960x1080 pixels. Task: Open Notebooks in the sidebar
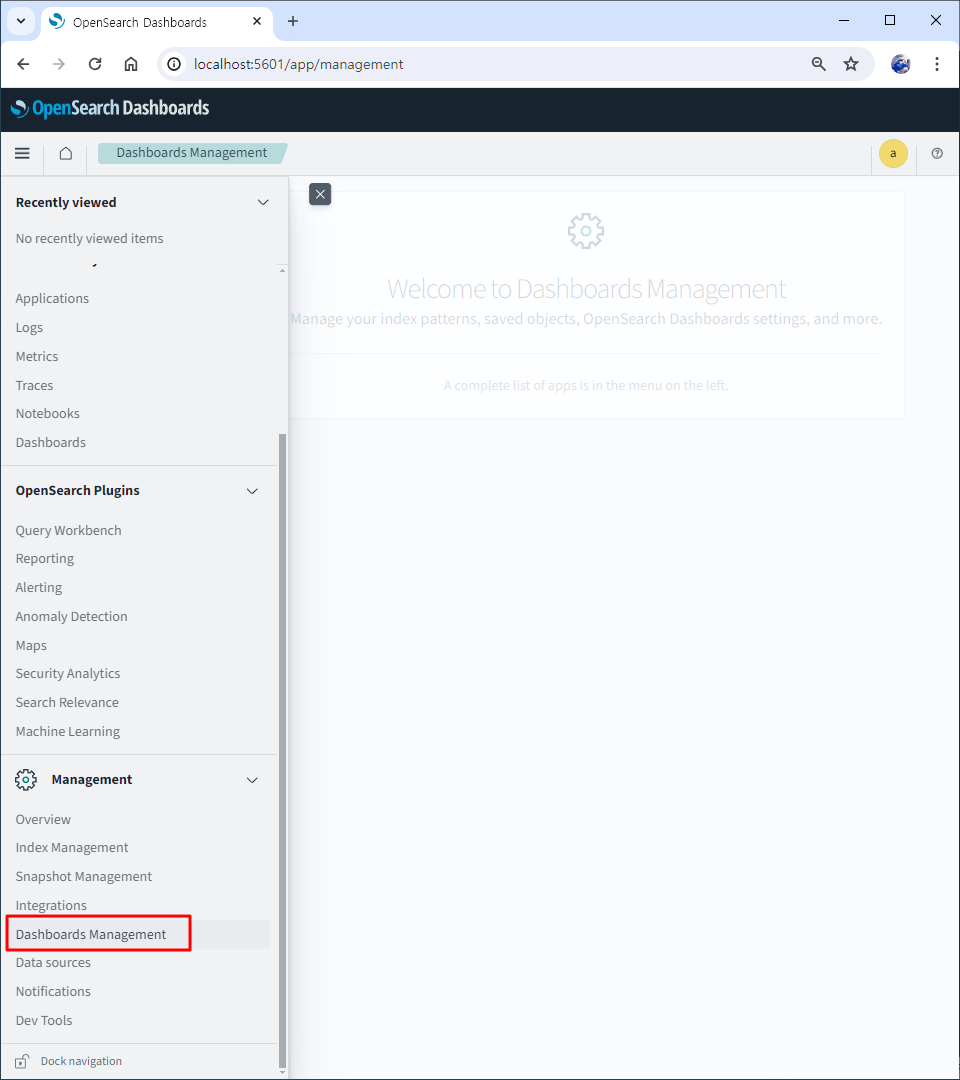[48, 413]
